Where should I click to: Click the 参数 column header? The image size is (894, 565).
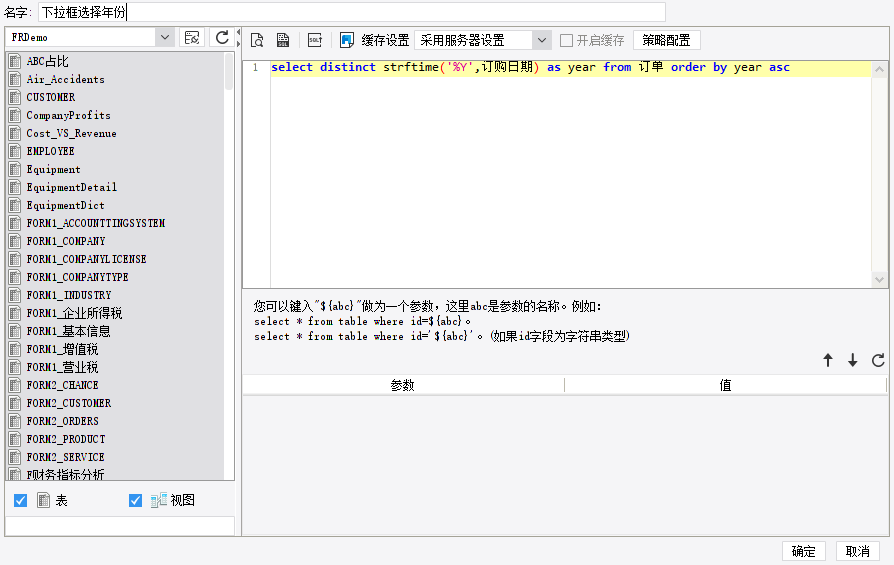[403, 385]
